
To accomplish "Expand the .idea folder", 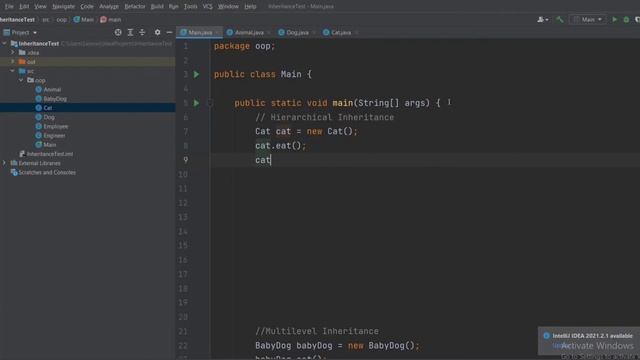I will click(x=13, y=52).
